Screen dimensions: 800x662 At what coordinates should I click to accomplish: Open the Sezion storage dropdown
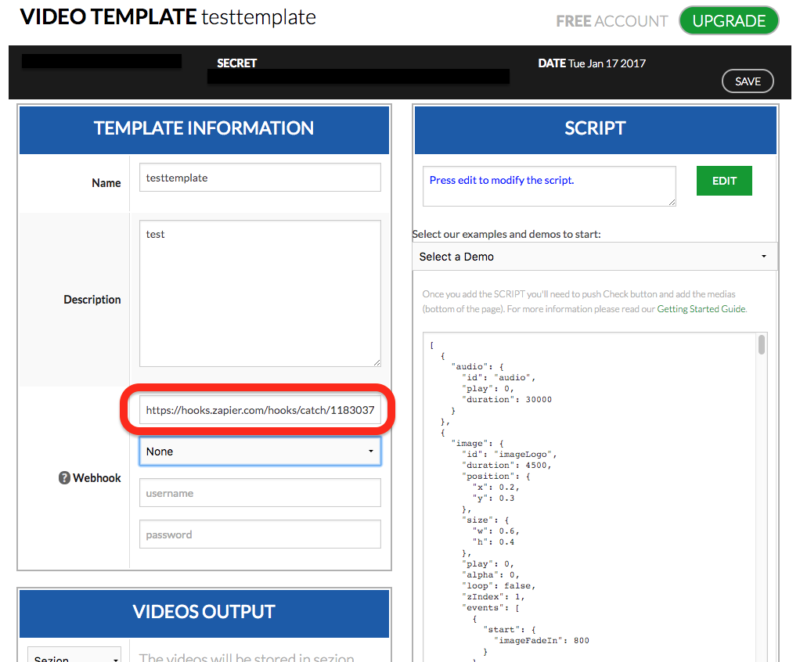(x=75, y=658)
